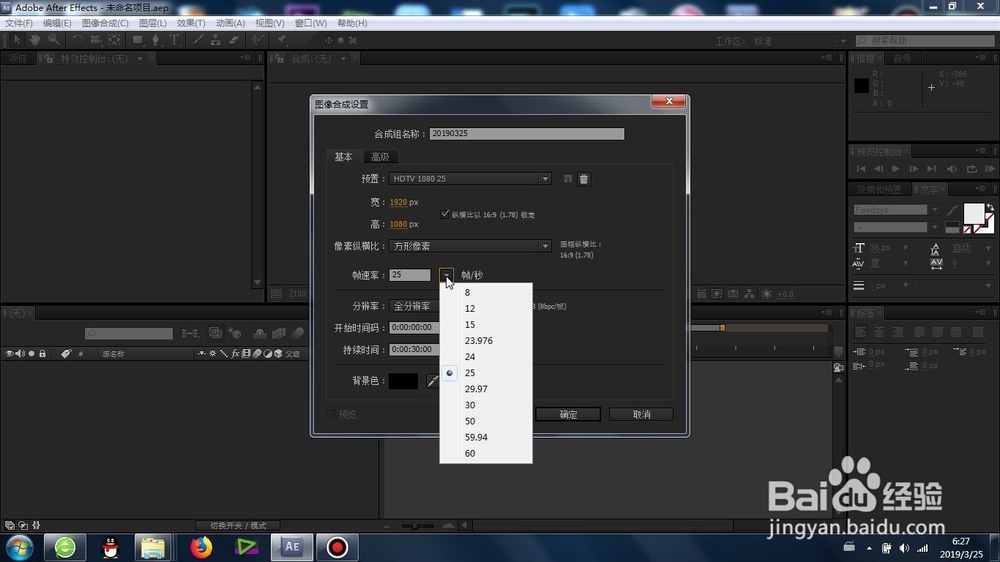Screen dimensions: 1000x562
Task: Select the Hand tool
Action: [34, 40]
